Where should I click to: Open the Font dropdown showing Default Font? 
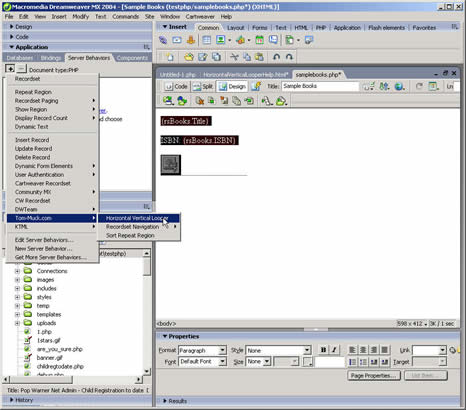(x=203, y=362)
